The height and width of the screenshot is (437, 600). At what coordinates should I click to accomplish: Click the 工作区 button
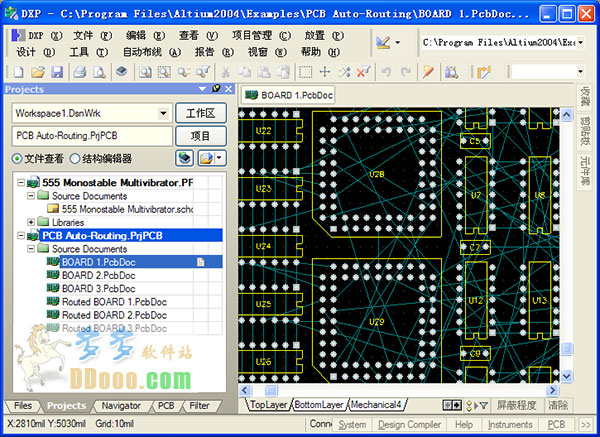201,113
